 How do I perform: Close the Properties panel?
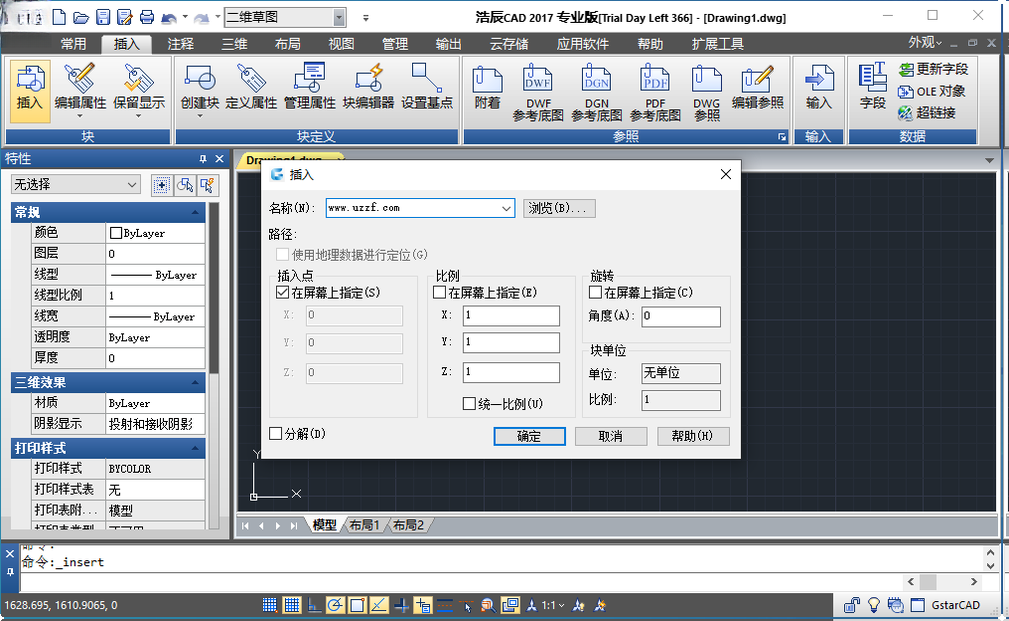pyautogui.click(x=219, y=158)
